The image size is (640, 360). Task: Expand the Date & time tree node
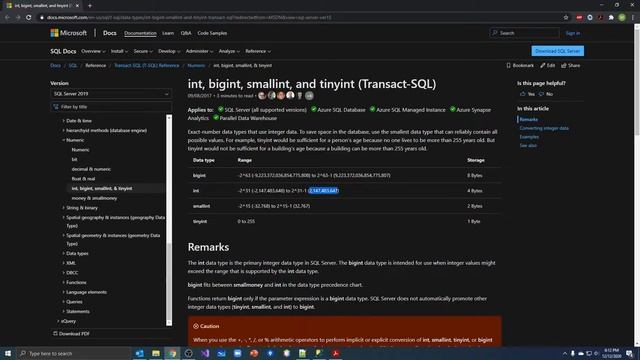(x=77, y=121)
